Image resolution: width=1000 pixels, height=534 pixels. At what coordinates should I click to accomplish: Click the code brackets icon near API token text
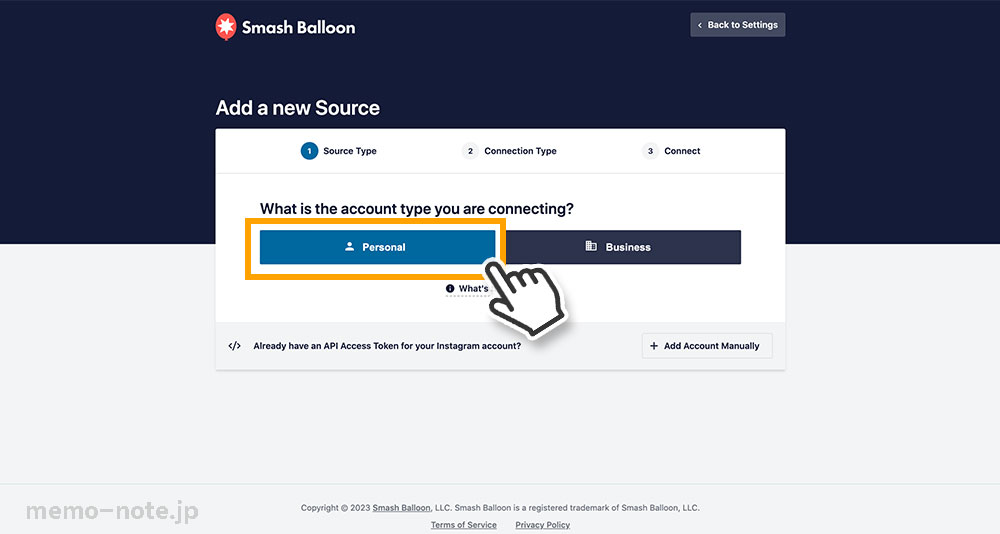click(235, 346)
